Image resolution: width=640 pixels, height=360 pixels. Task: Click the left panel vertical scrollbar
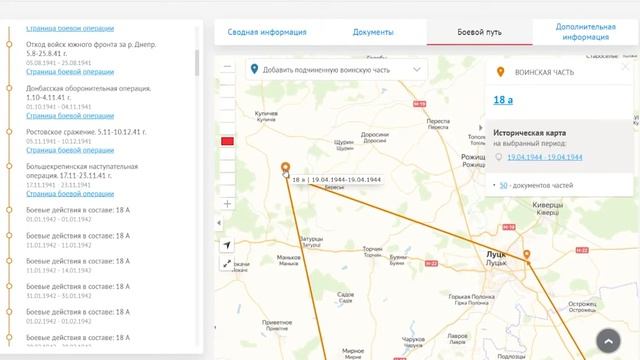click(197, 62)
